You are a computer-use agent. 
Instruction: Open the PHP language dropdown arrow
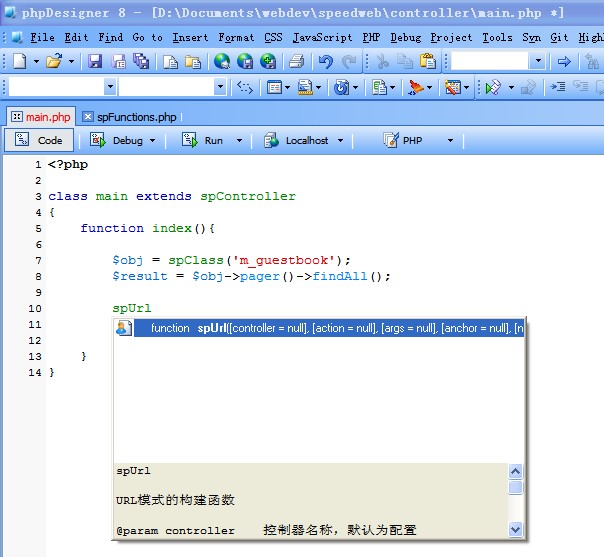point(450,141)
